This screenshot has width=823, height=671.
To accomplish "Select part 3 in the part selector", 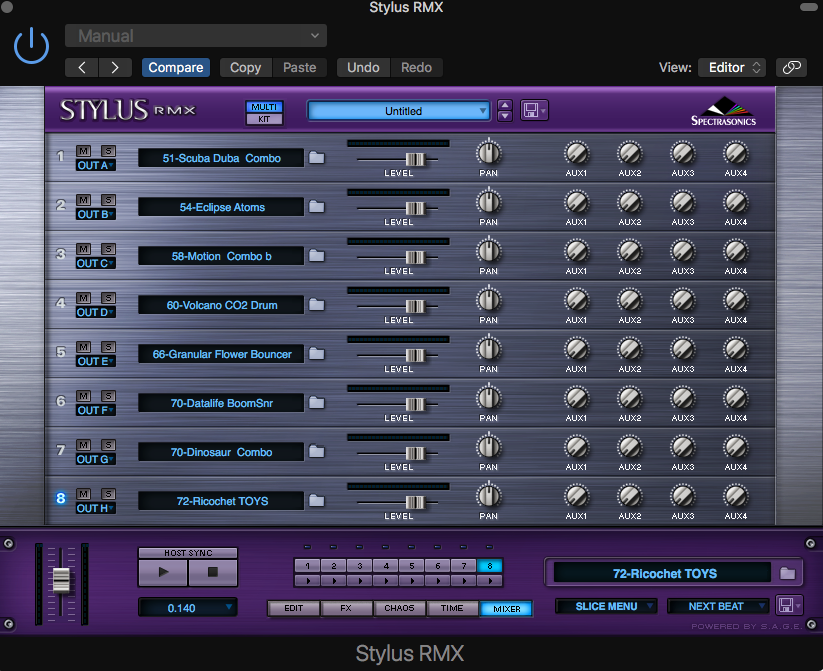I will point(360,565).
